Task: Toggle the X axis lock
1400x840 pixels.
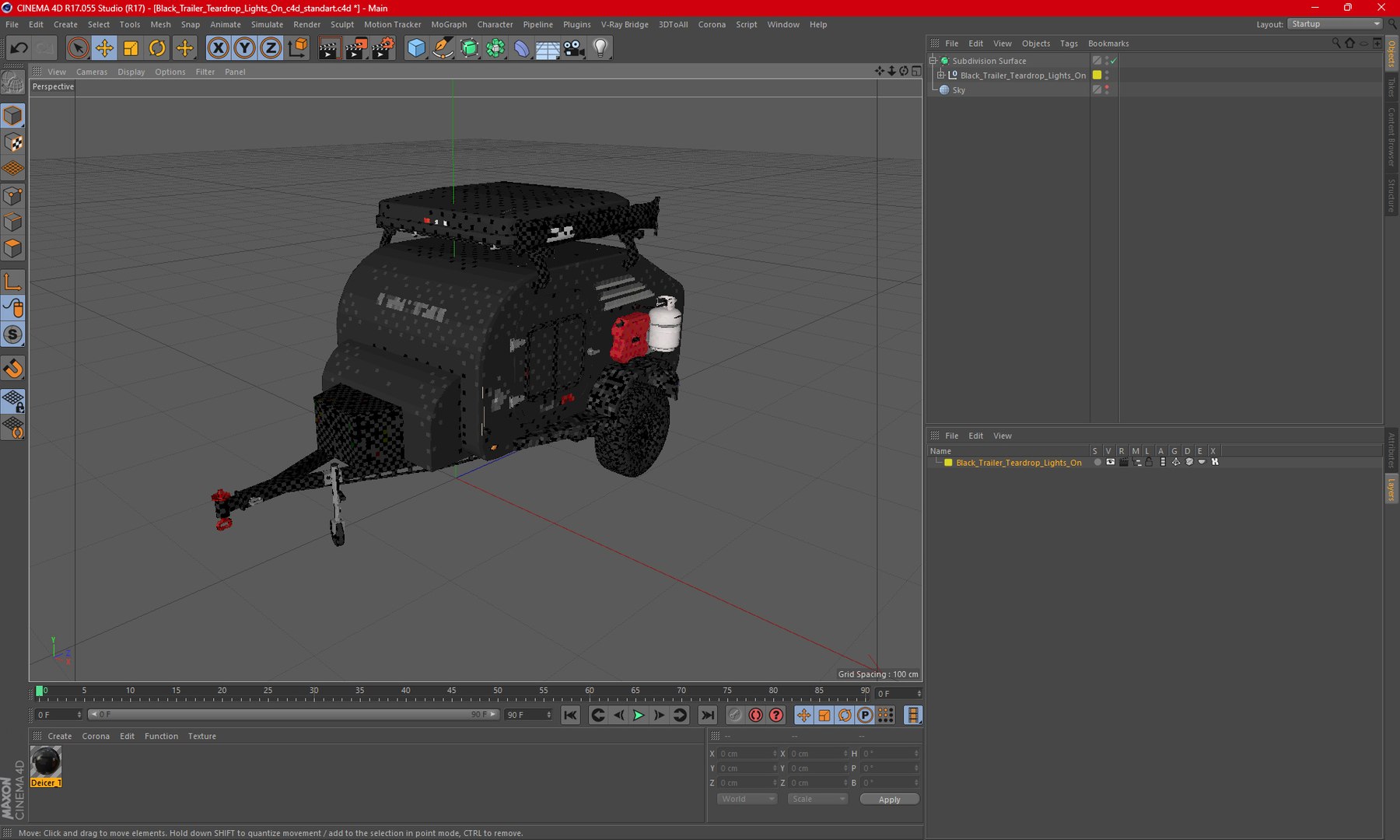Action: point(219,48)
